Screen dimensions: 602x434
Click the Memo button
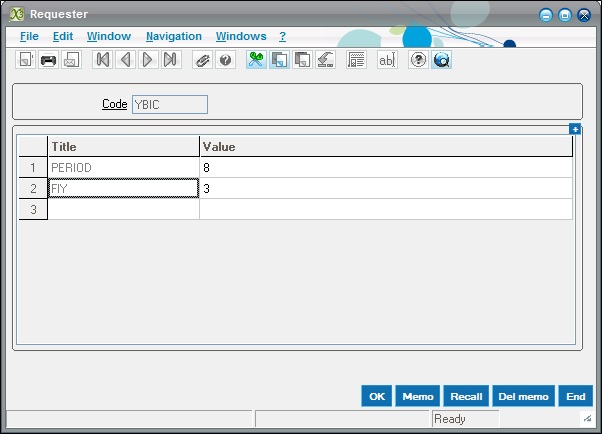pos(418,396)
